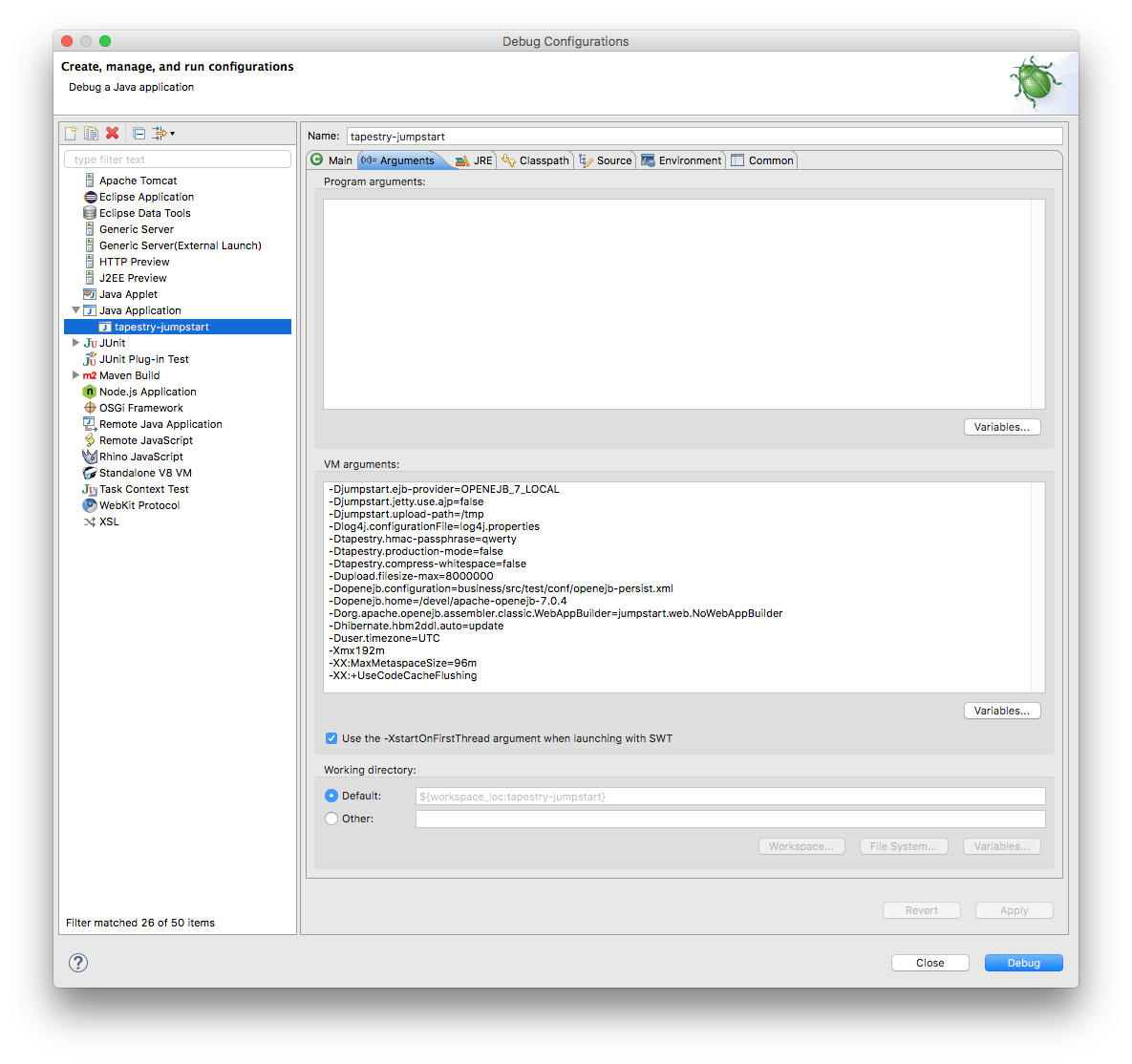This screenshot has height=1064, width=1132.
Task: Click the Standalone V8 VM icon
Action: pyautogui.click(x=90, y=473)
